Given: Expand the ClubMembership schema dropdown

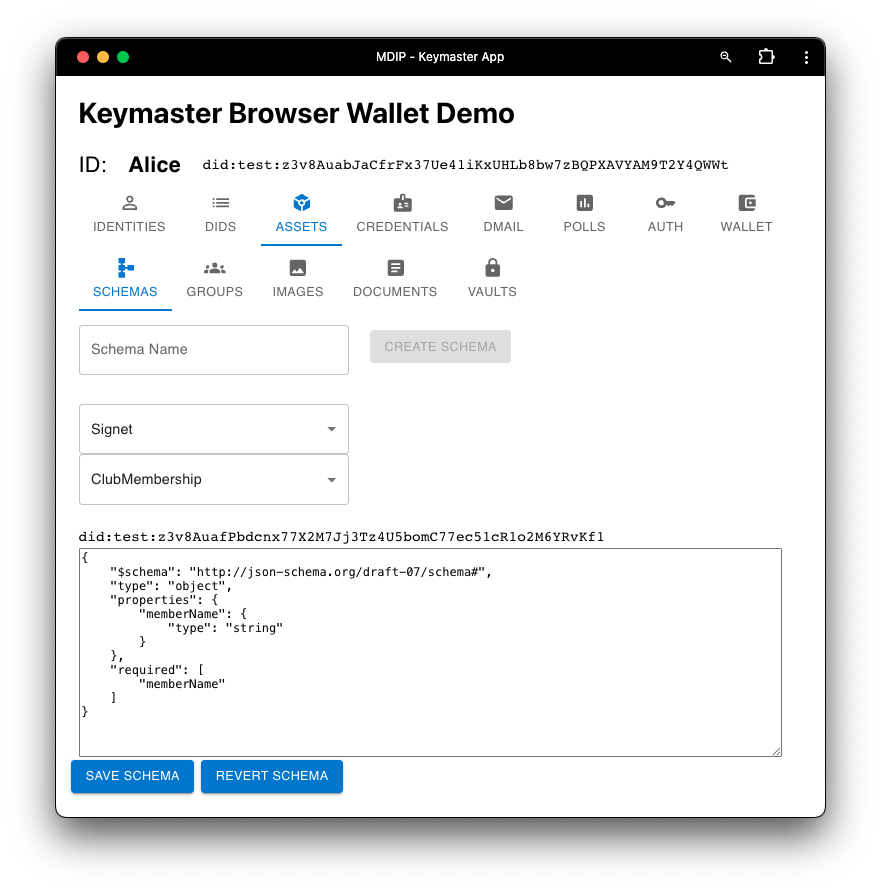Looking at the screenshot, I should pyautogui.click(x=214, y=479).
